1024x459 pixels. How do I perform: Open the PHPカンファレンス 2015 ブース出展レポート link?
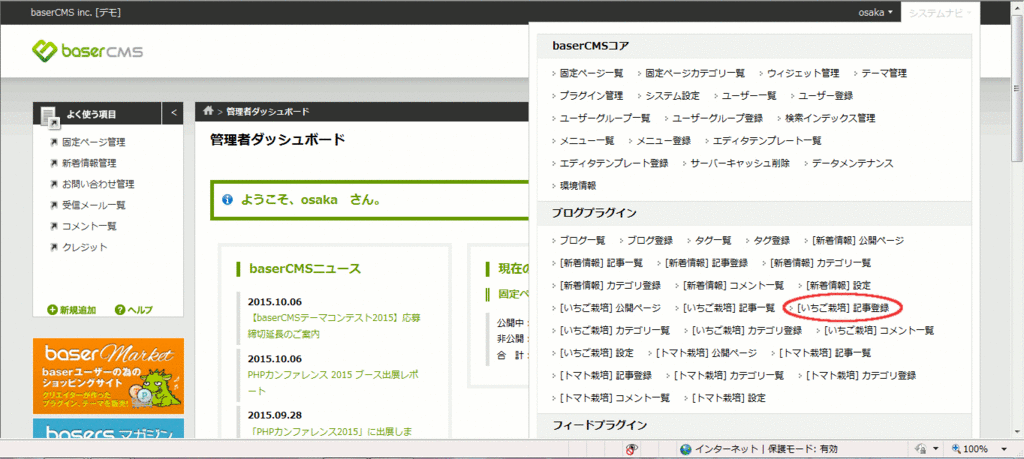click(332, 383)
